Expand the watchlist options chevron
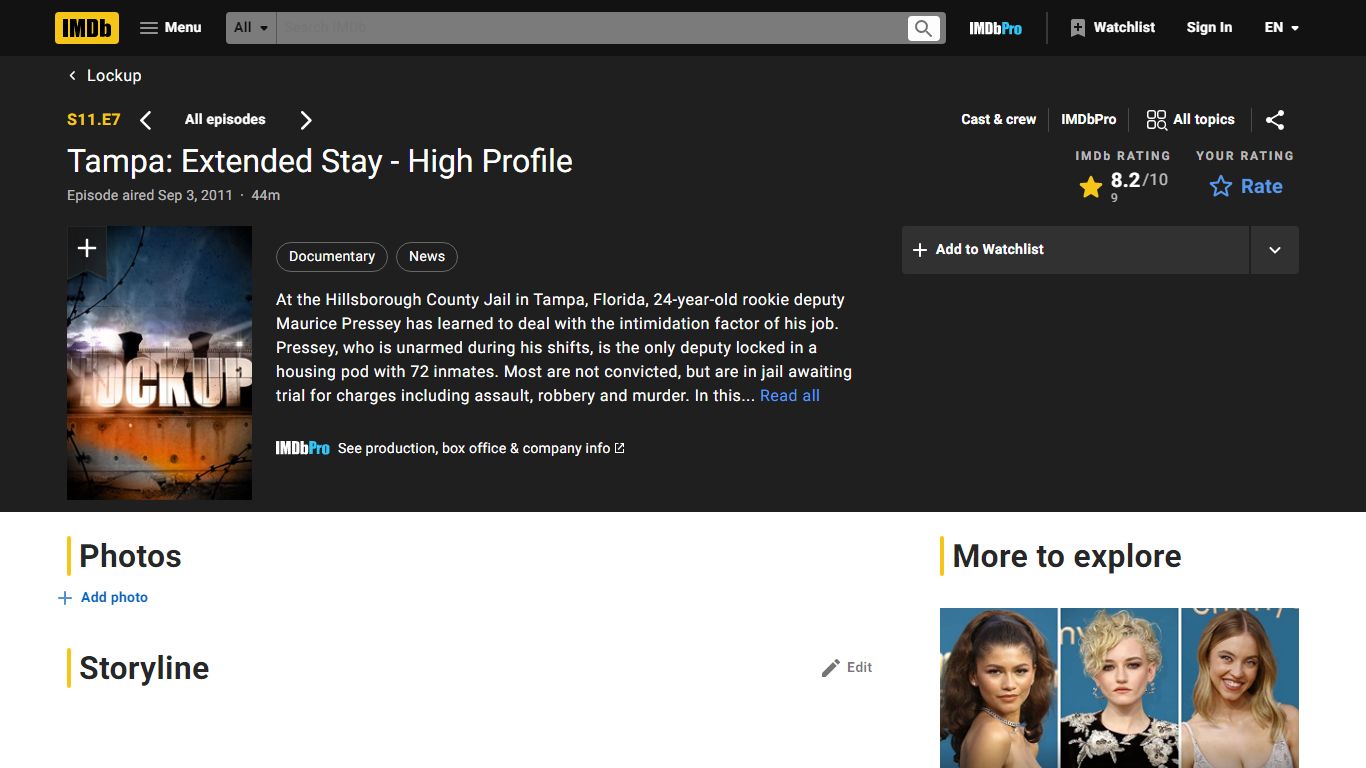The image size is (1366, 768). (x=1275, y=250)
